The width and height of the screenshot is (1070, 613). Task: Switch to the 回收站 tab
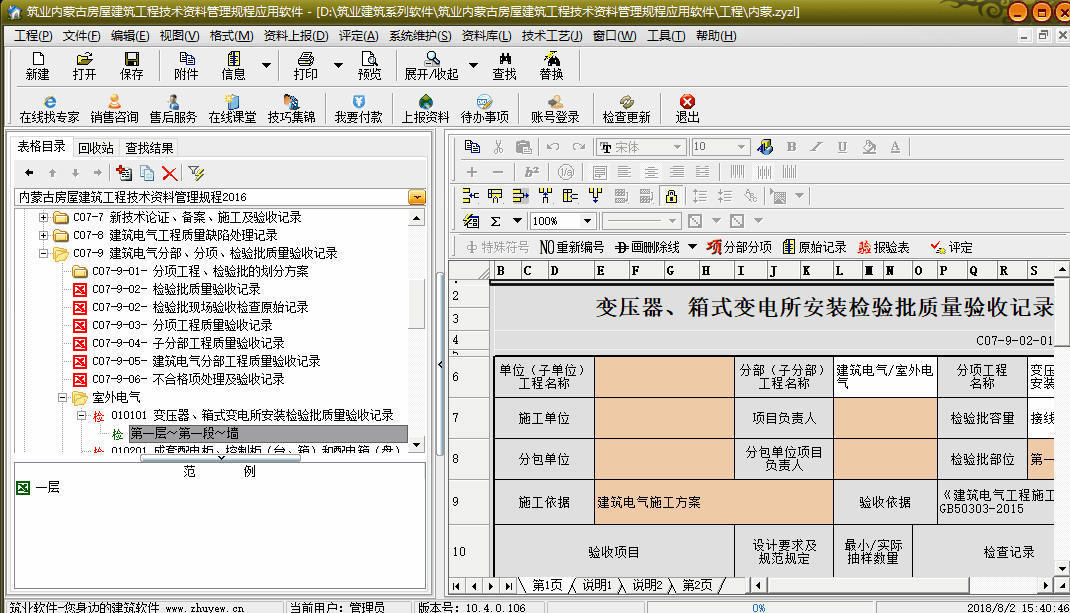tap(96, 148)
